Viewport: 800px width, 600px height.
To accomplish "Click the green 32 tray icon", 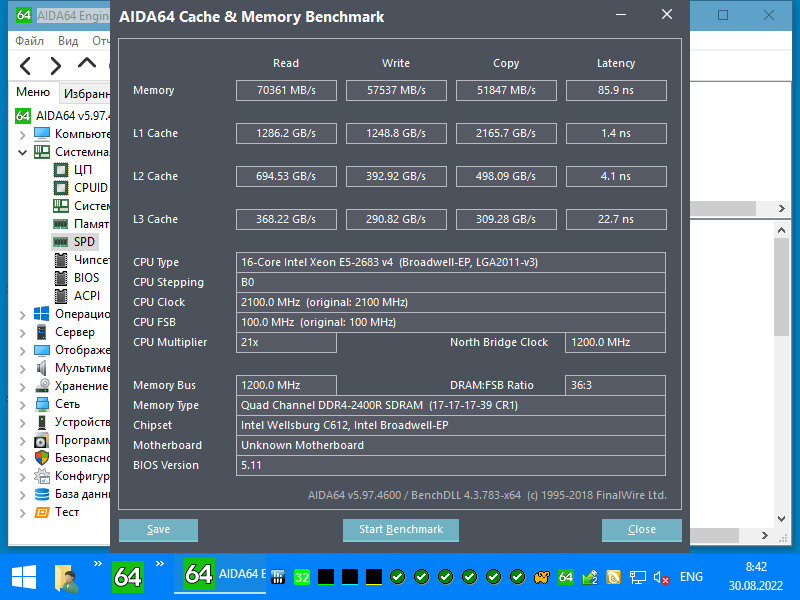I will (302, 577).
